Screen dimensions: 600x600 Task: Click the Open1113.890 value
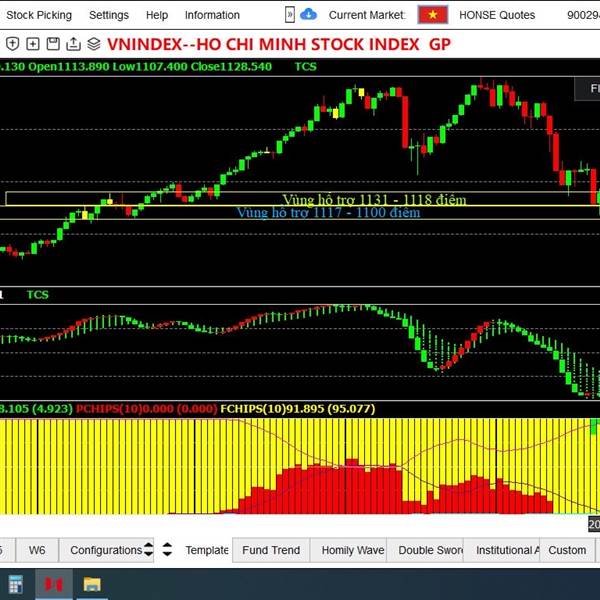[69, 67]
